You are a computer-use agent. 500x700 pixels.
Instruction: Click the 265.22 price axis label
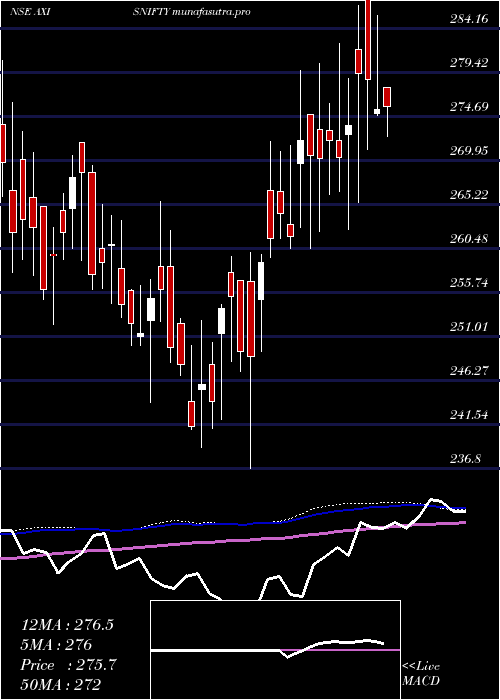click(469, 195)
